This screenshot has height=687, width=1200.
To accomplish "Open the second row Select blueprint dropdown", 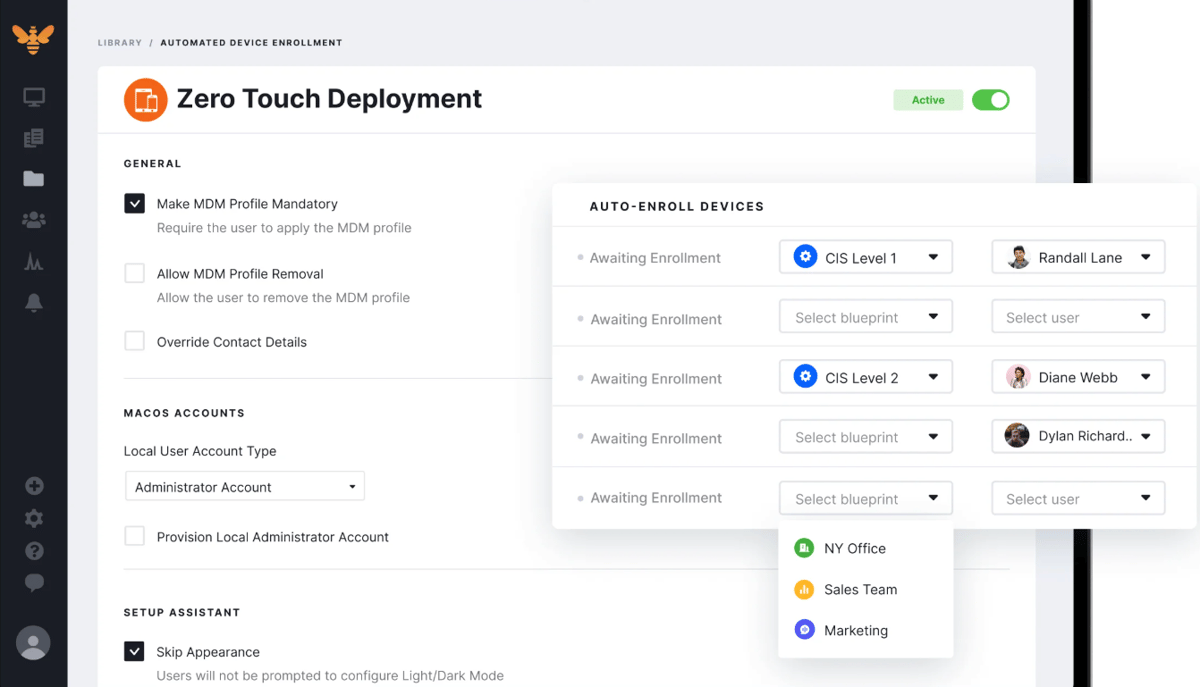I will click(866, 317).
